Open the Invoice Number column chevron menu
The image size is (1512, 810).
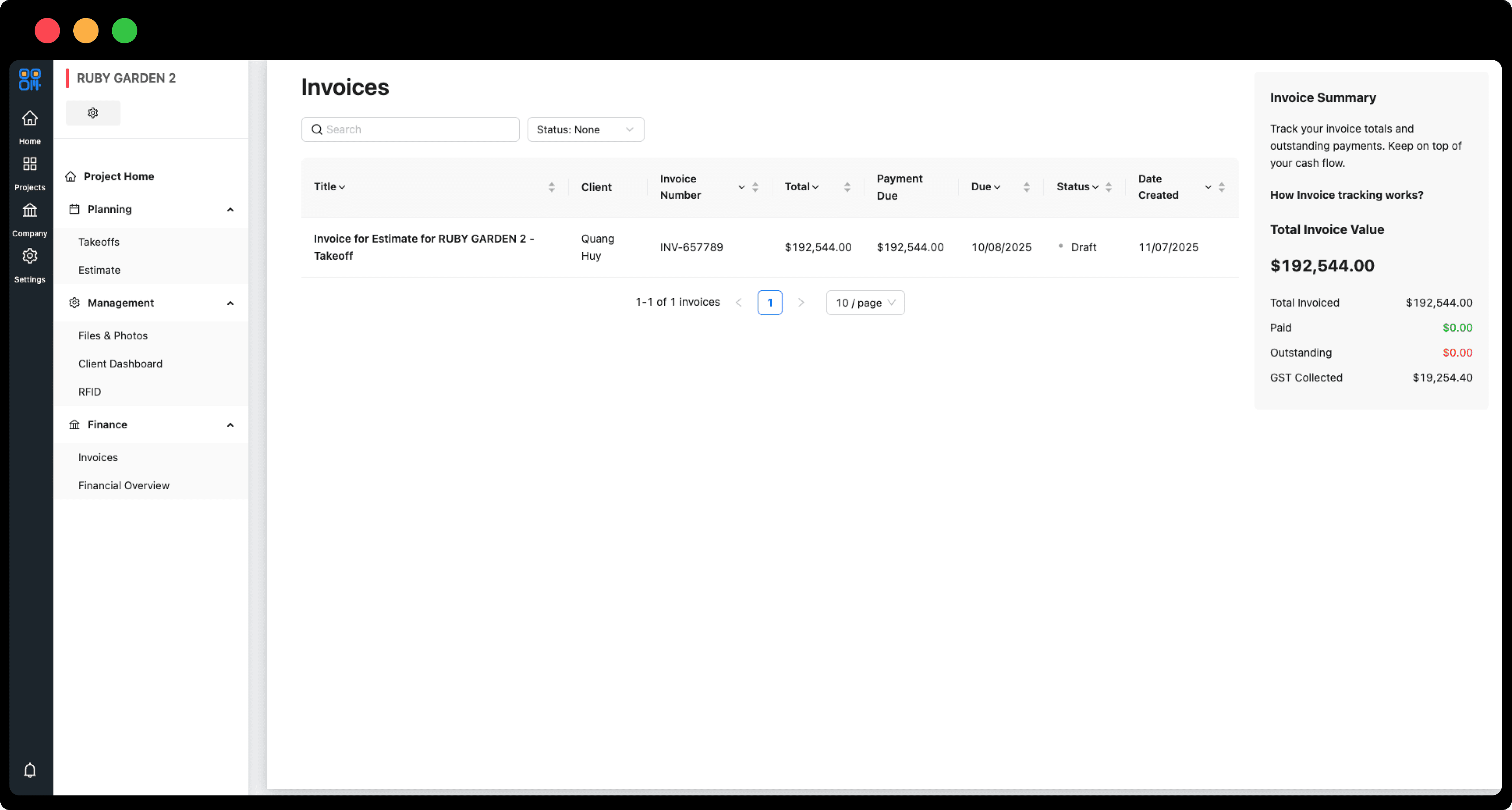click(741, 187)
